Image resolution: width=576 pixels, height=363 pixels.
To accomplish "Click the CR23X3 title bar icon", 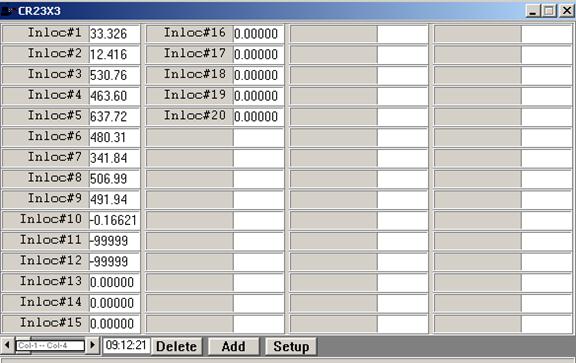I will [7, 11].
